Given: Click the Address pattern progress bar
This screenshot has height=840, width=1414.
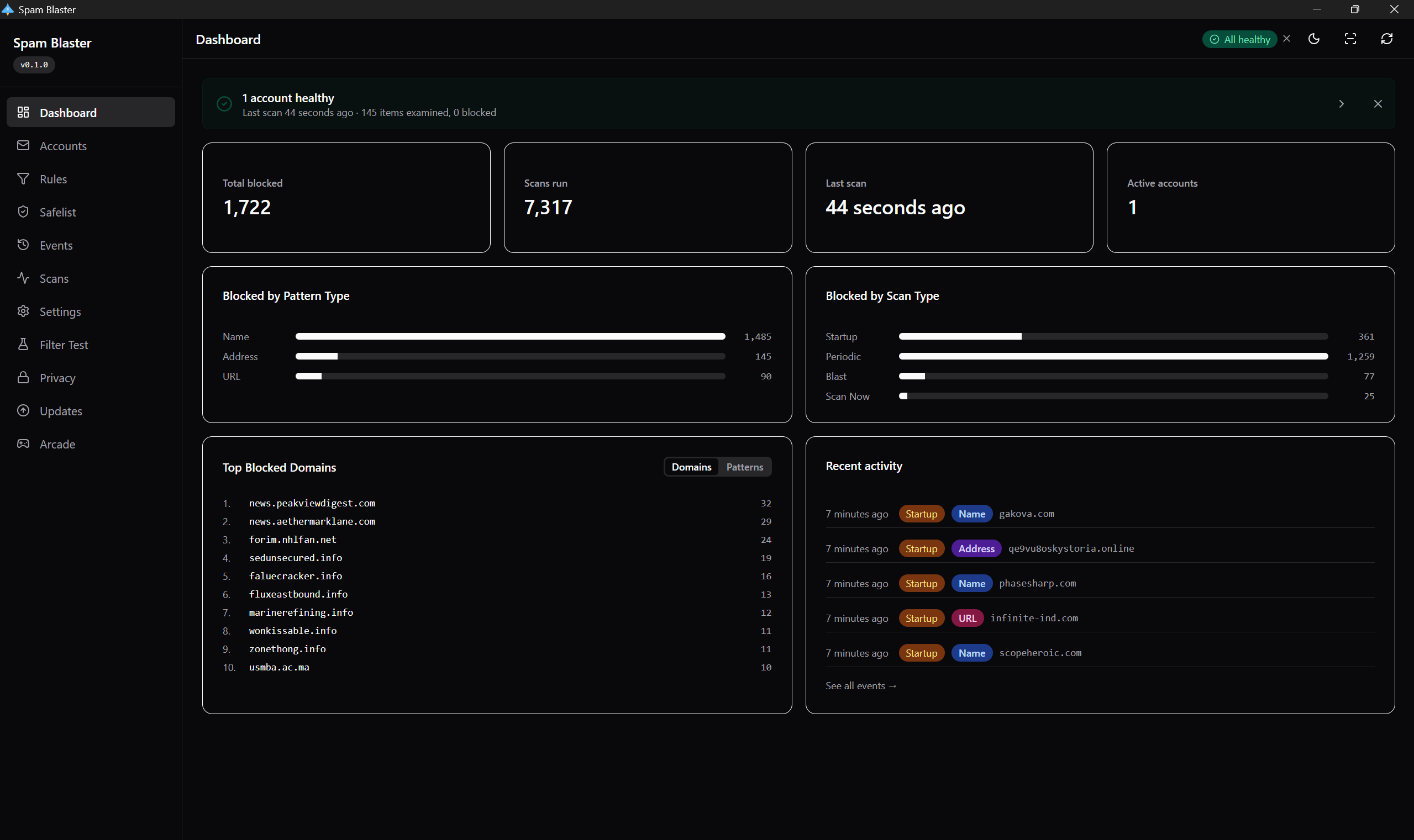Looking at the screenshot, I should point(510,356).
